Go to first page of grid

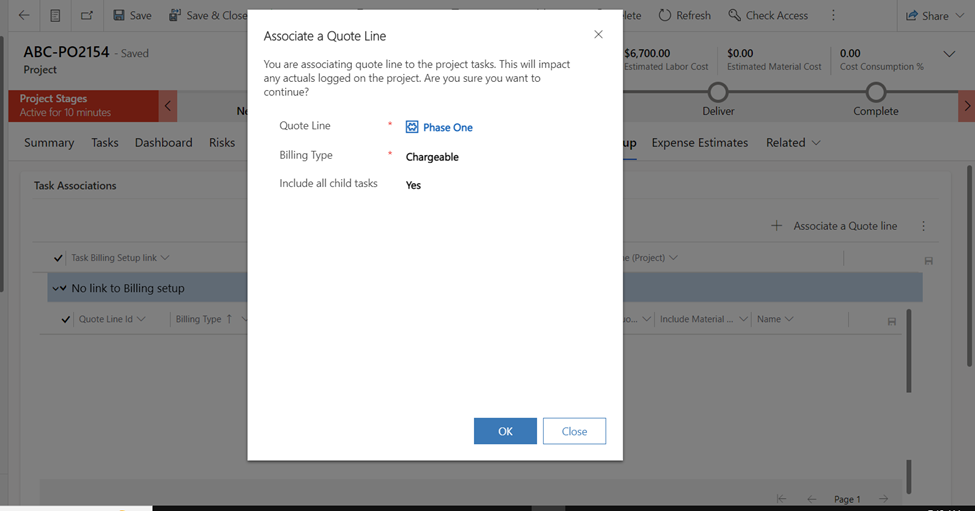pos(782,499)
